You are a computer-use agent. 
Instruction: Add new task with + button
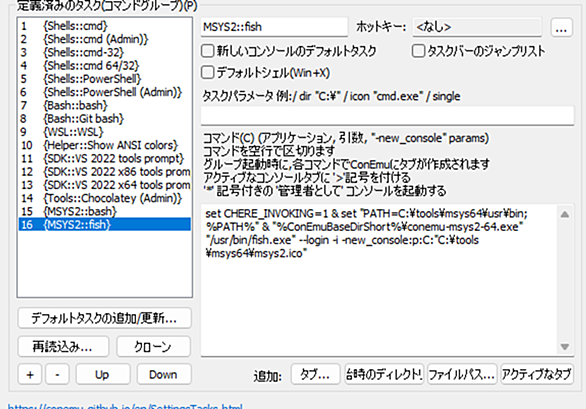click(x=30, y=374)
